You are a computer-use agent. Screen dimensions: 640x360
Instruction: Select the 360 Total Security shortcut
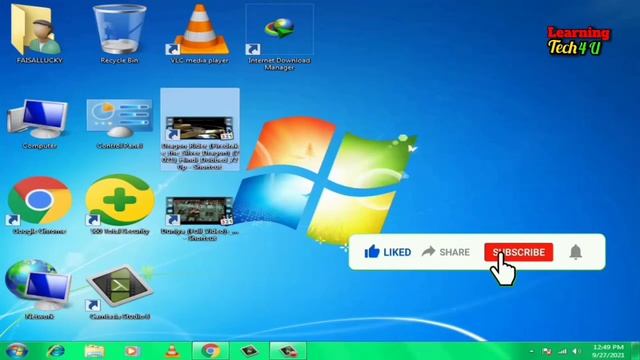pyautogui.click(x=119, y=205)
